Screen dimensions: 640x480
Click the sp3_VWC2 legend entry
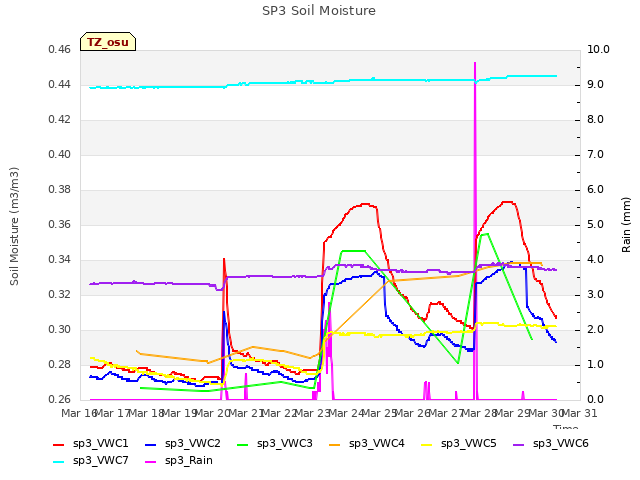(x=183, y=444)
